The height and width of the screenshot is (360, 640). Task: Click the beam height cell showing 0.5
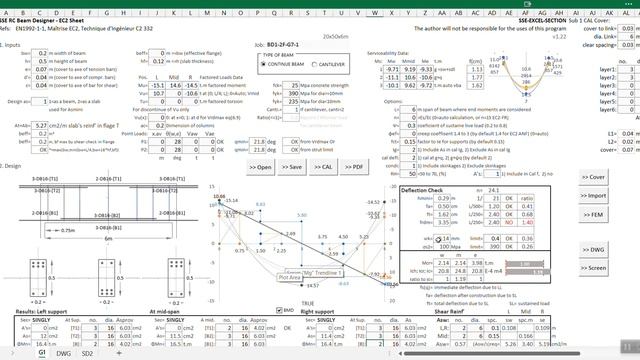pos(40,61)
